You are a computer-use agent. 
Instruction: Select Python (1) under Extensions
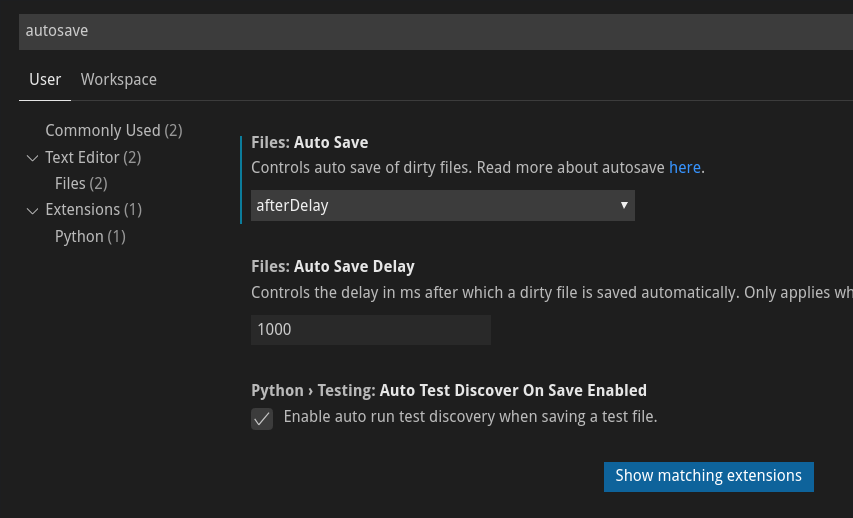pos(90,237)
